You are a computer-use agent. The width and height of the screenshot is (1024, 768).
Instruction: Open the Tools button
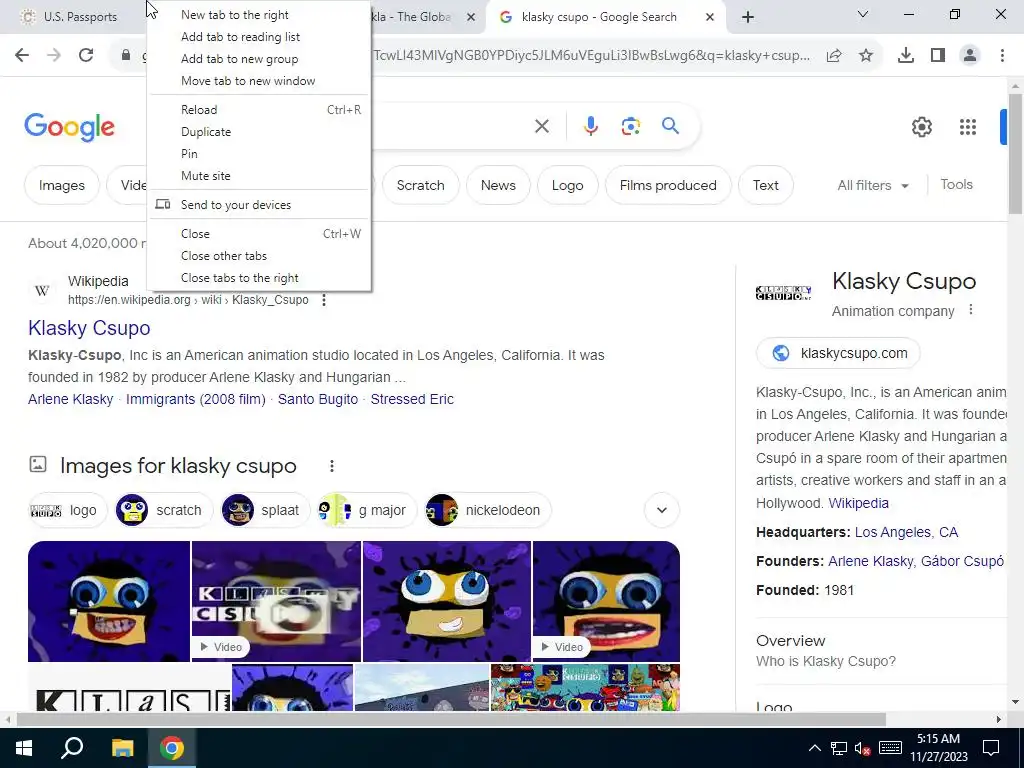tap(957, 185)
